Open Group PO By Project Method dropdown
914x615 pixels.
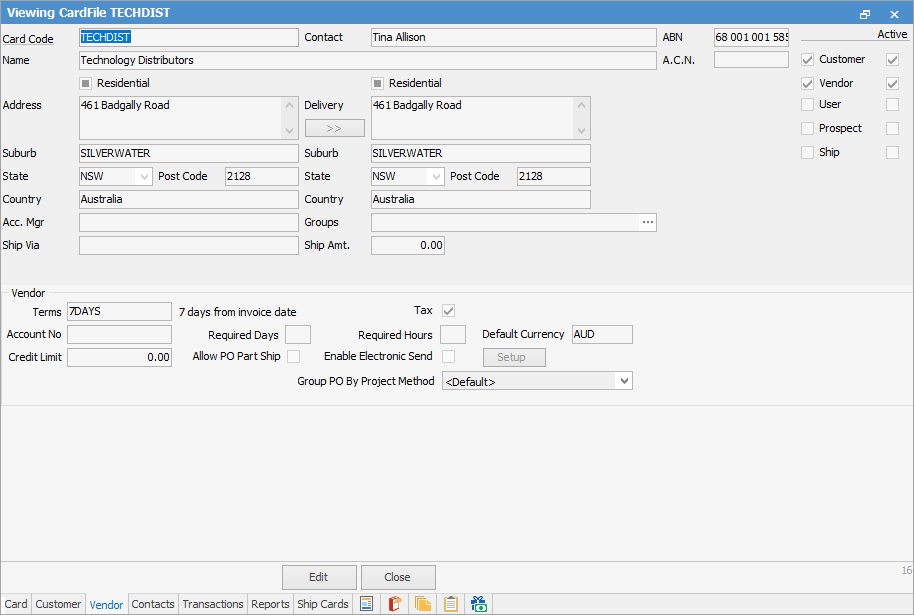624,381
